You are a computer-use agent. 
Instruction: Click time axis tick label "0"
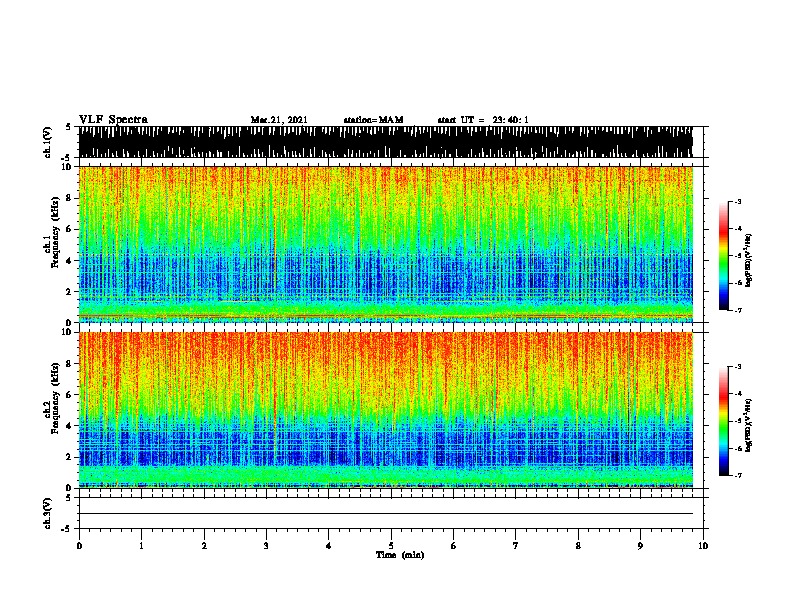(x=79, y=546)
